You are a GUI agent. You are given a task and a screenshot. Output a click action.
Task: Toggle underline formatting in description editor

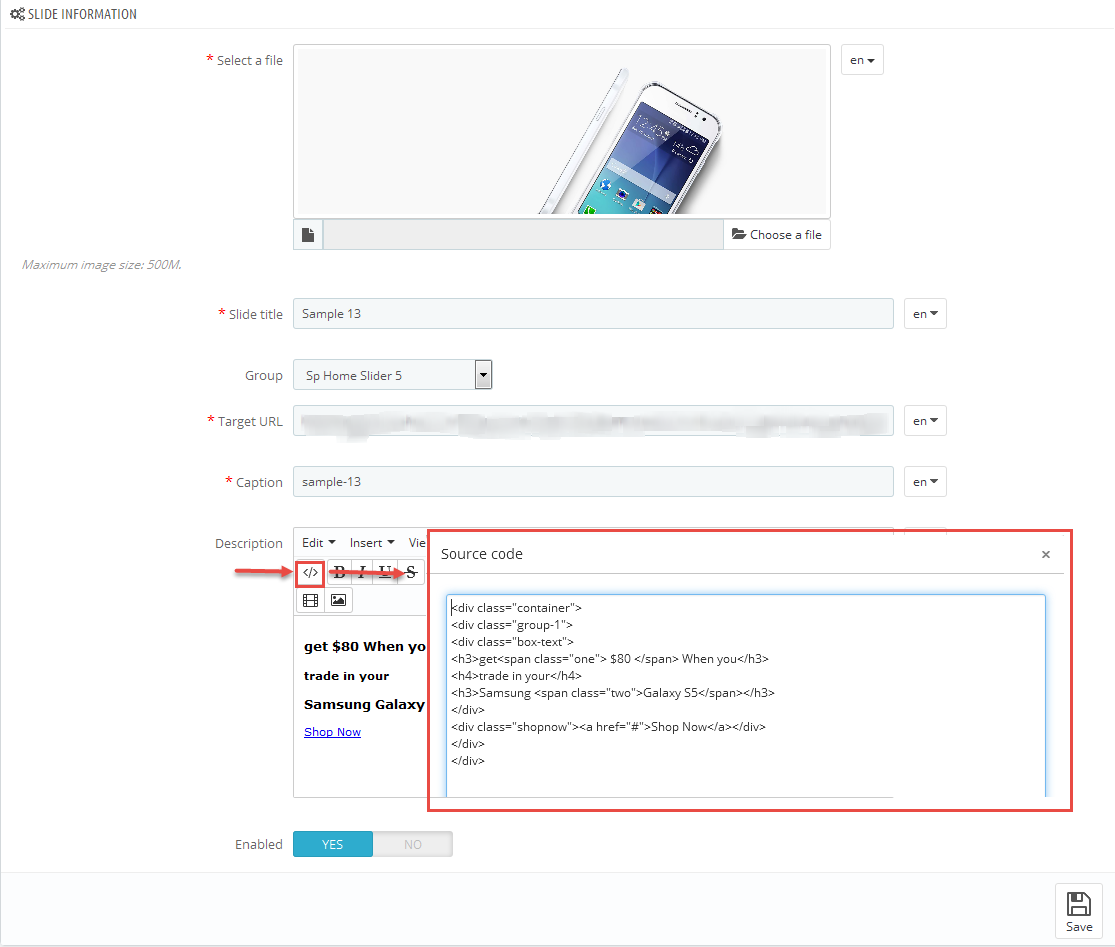pos(385,572)
